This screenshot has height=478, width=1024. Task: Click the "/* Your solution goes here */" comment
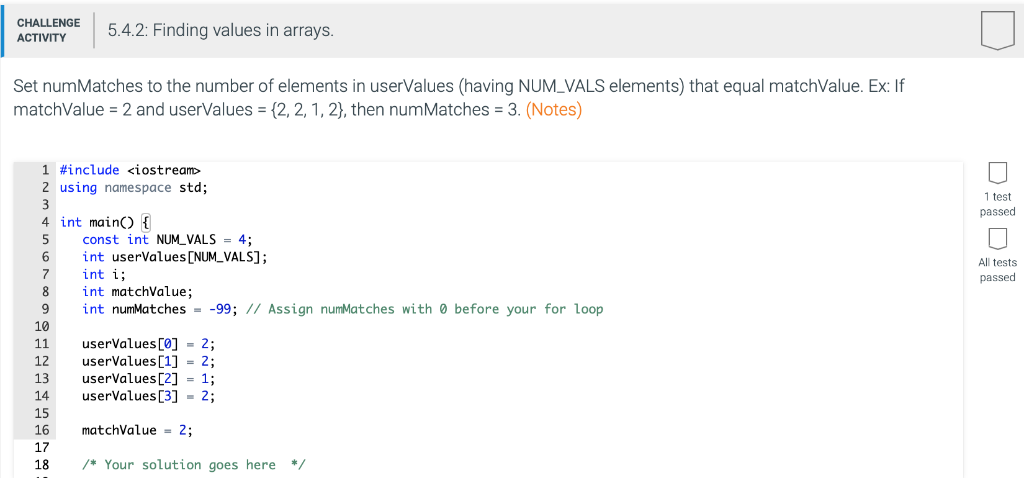(x=194, y=465)
